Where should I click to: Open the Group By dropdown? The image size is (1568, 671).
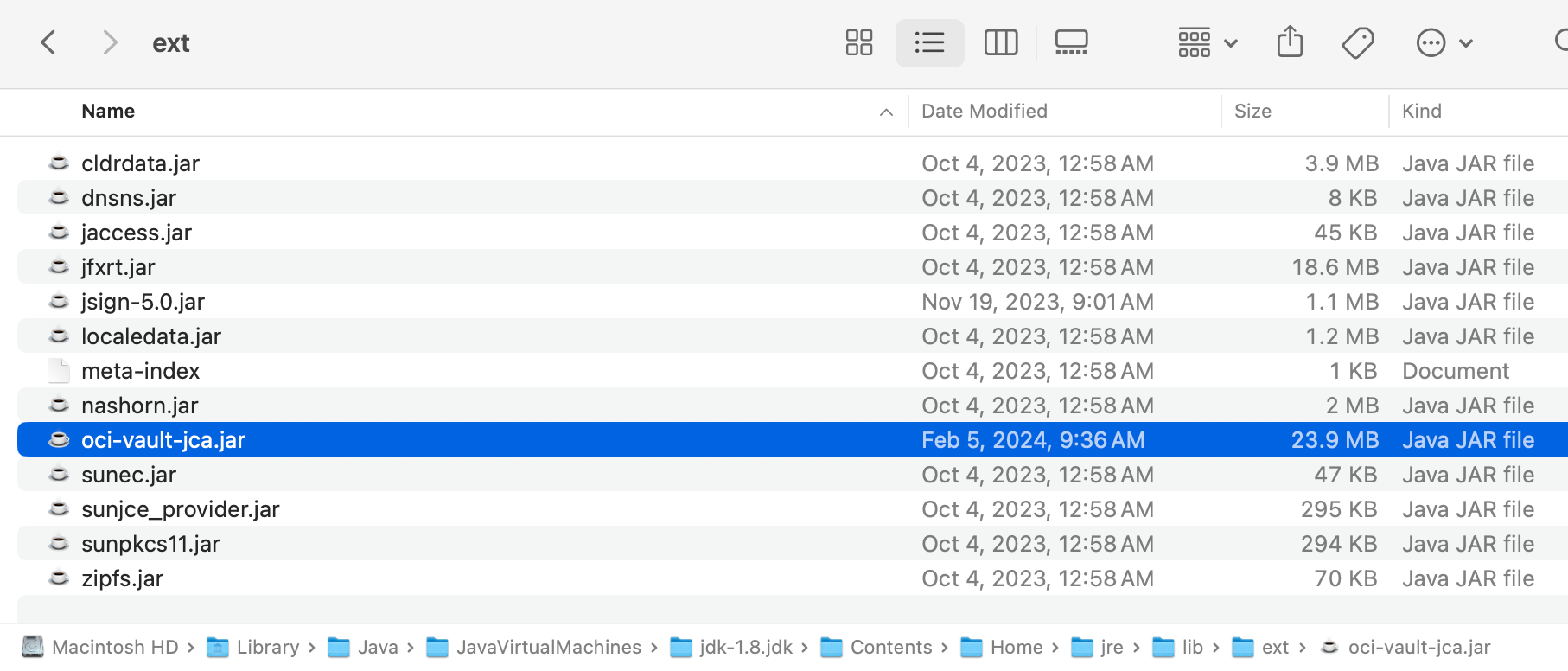[1207, 42]
